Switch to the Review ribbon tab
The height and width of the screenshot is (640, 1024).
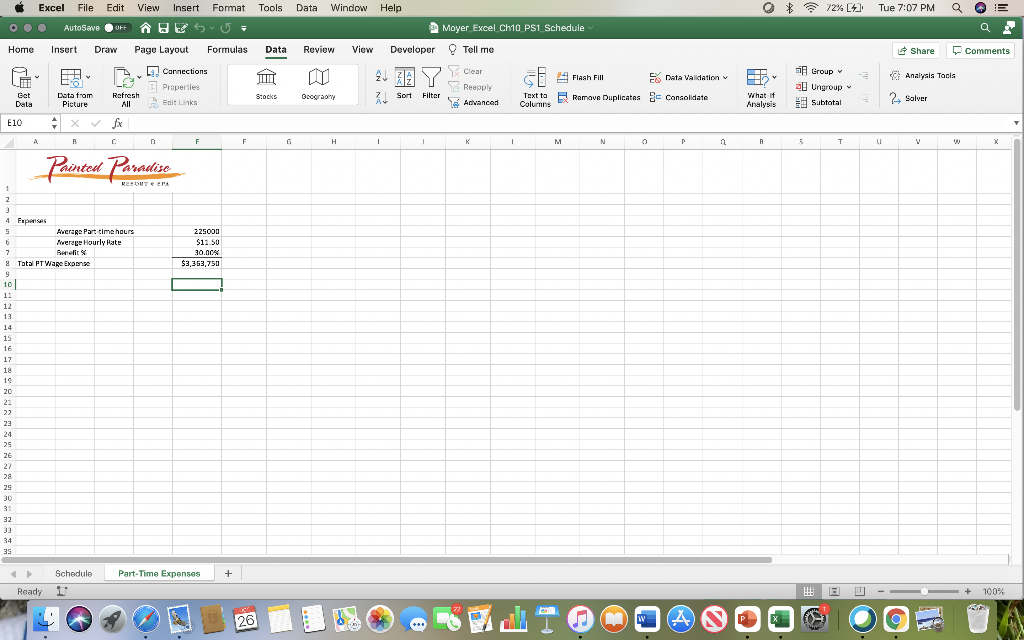[319, 50]
